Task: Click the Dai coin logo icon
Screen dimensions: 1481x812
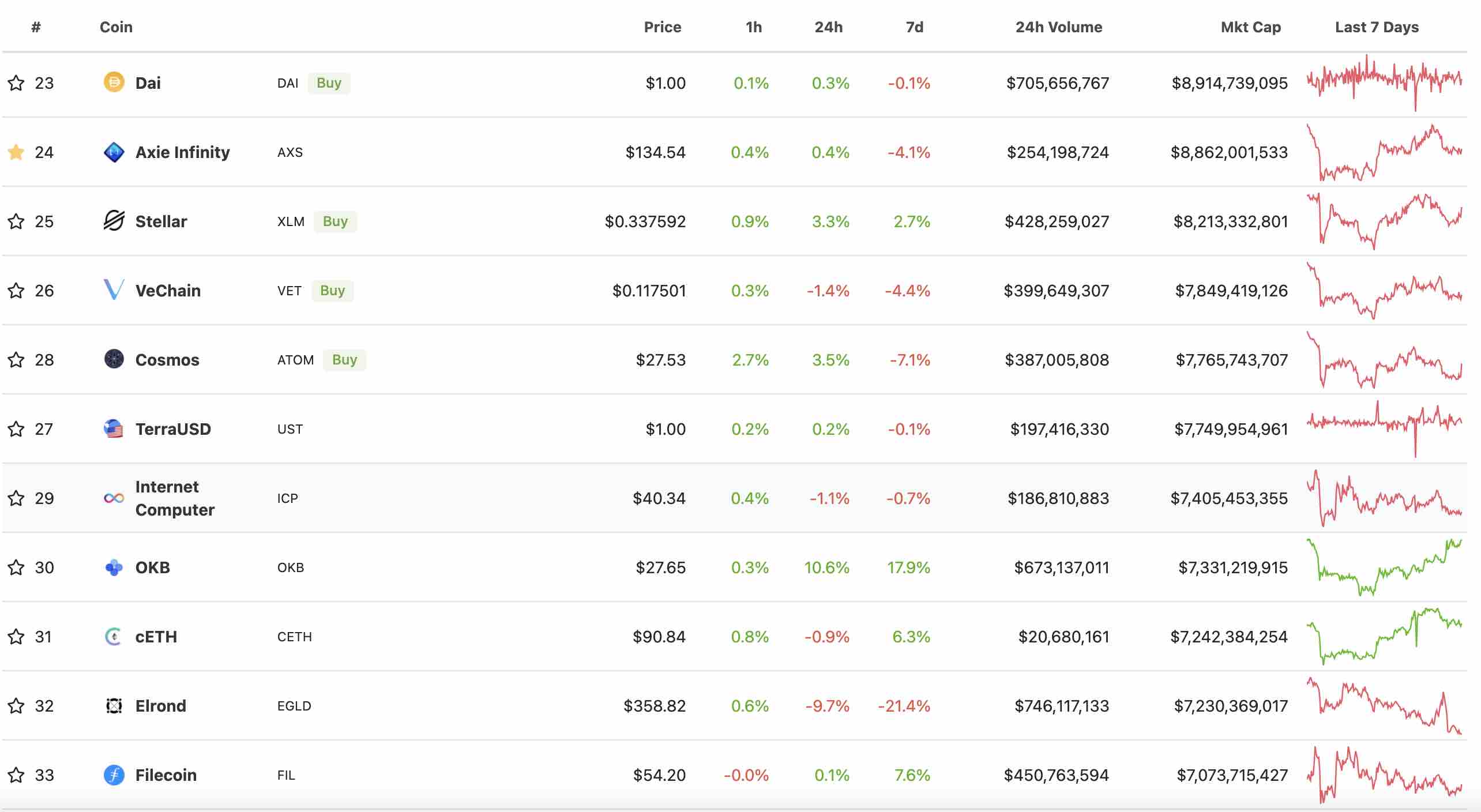Action: (x=114, y=82)
